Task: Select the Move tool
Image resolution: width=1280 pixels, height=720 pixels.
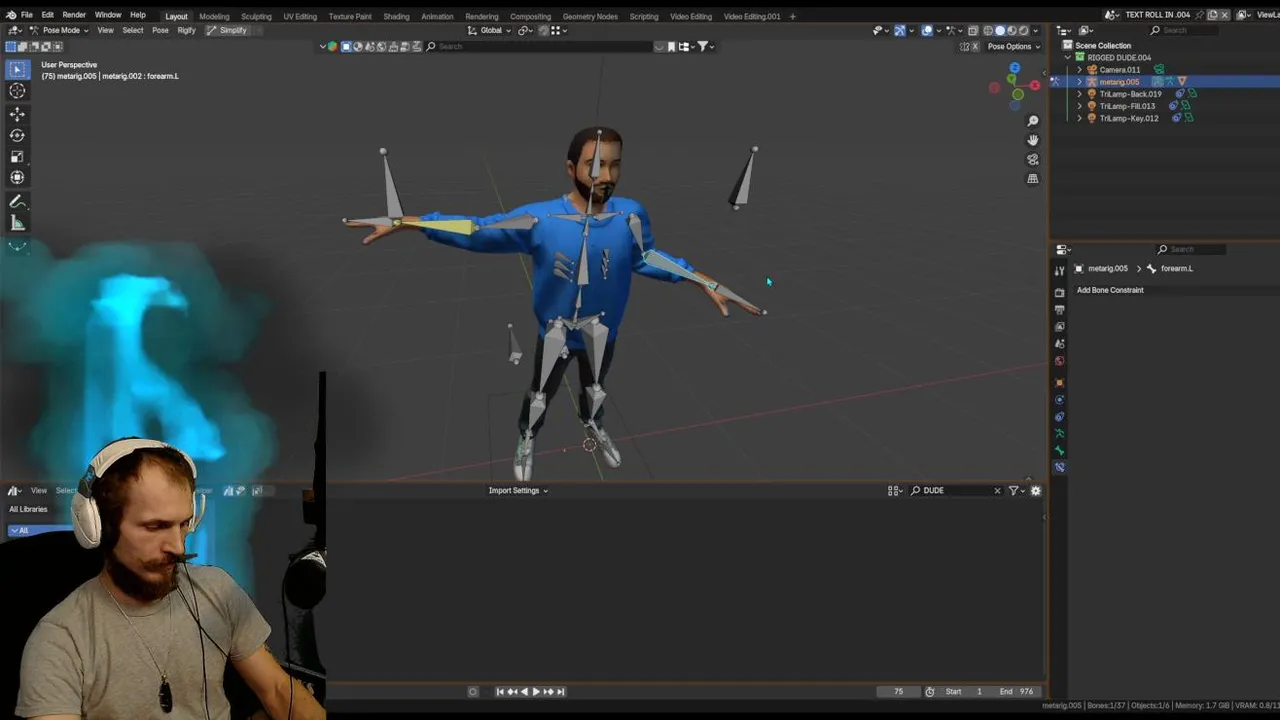Action: (17, 114)
